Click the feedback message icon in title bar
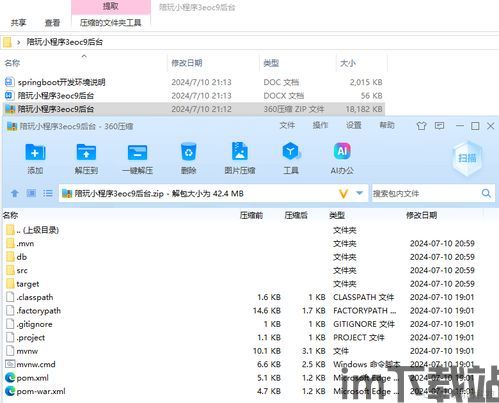Screen dimensions: 499x403 click(440, 126)
